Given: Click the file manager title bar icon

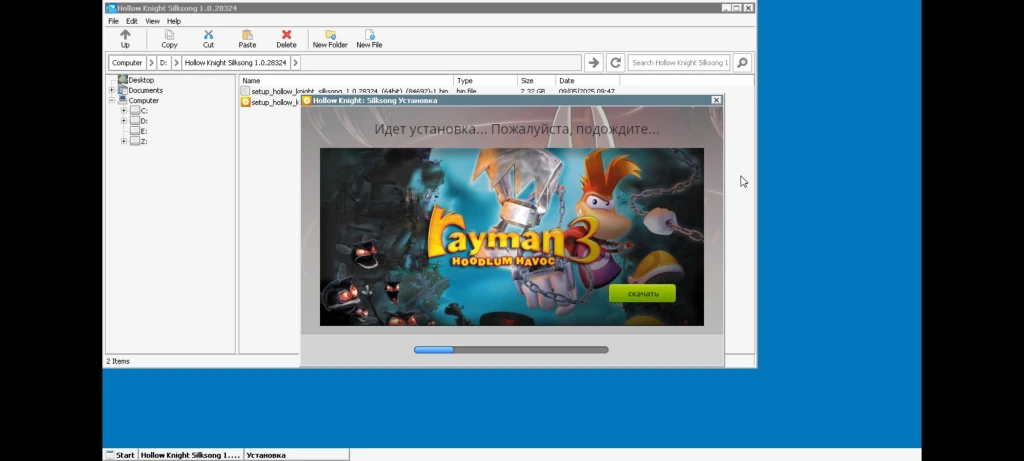Looking at the screenshot, I should pos(111,8).
